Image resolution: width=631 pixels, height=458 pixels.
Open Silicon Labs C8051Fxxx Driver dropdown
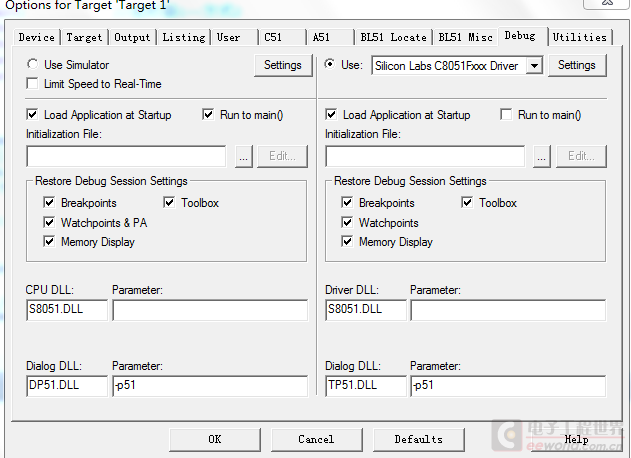[534, 66]
